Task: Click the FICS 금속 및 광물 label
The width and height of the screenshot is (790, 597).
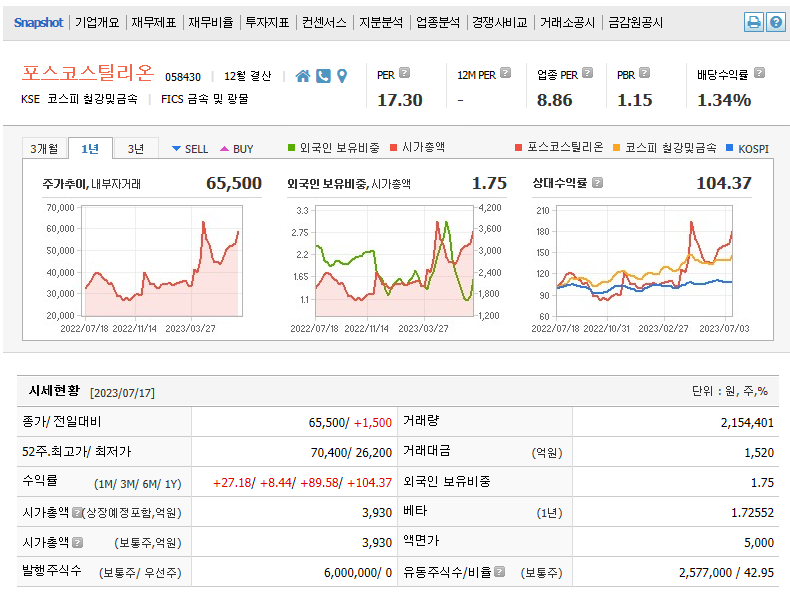Action: tap(205, 99)
